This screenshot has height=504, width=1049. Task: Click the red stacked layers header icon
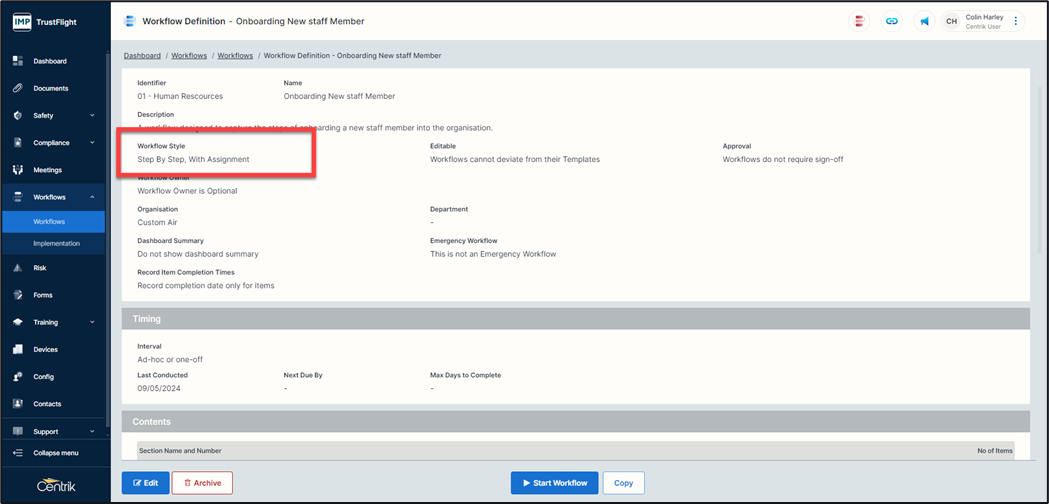coord(858,21)
